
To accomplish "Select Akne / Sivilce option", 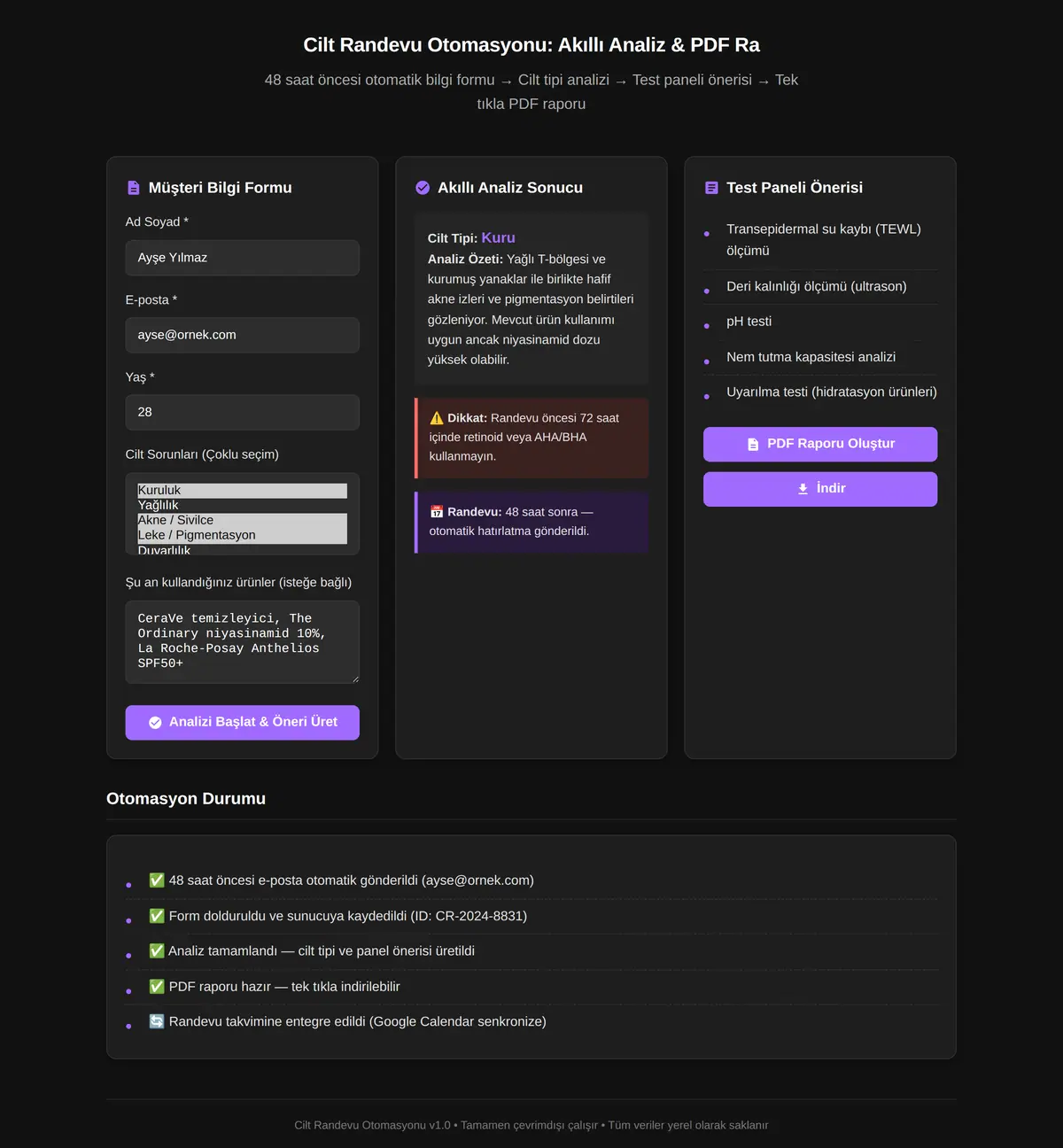I will (242, 521).
